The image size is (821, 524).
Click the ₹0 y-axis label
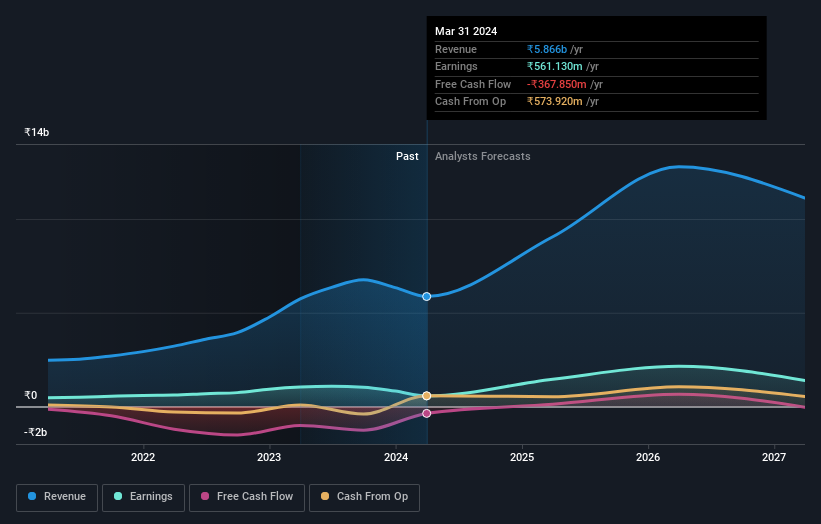(x=31, y=395)
